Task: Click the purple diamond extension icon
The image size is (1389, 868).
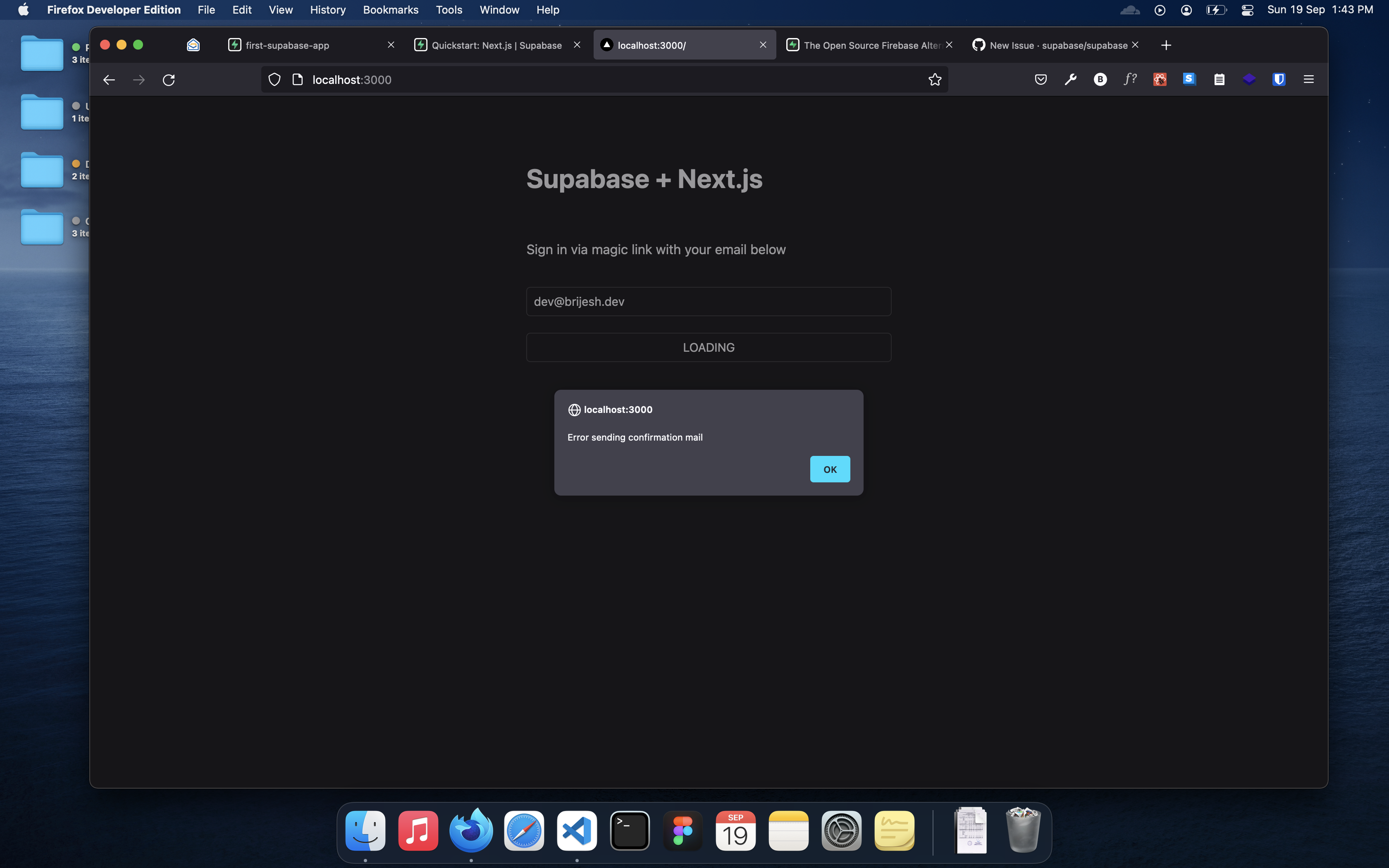Action: pos(1249,80)
